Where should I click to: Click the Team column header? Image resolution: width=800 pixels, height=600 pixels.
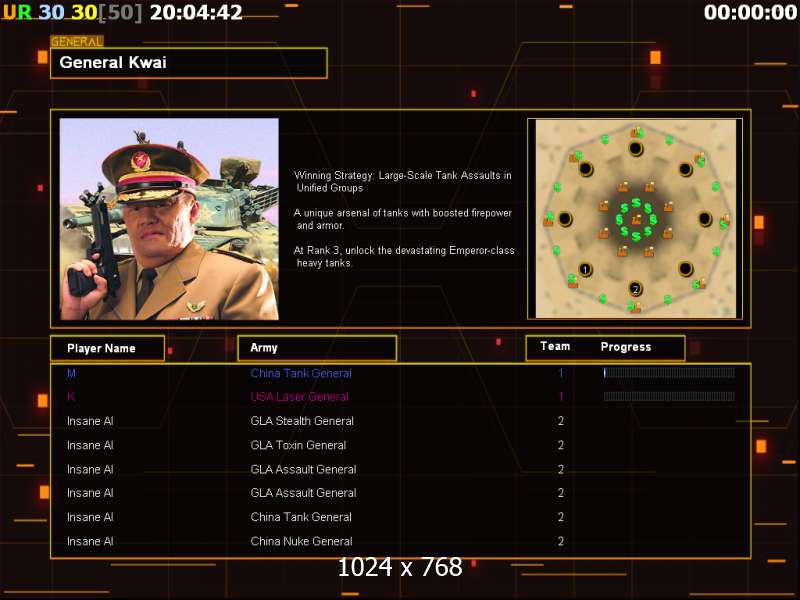(x=555, y=346)
